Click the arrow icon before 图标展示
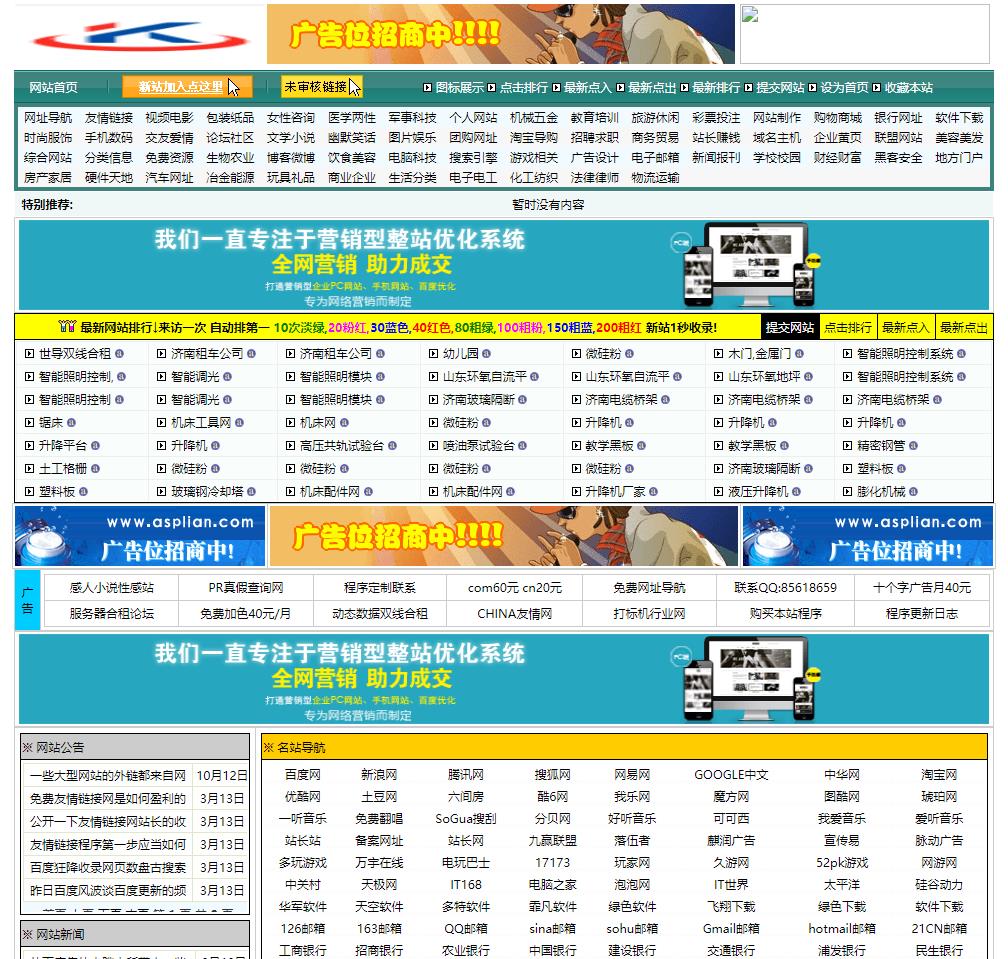Viewport: 1008px width, 959px height. click(x=428, y=87)
